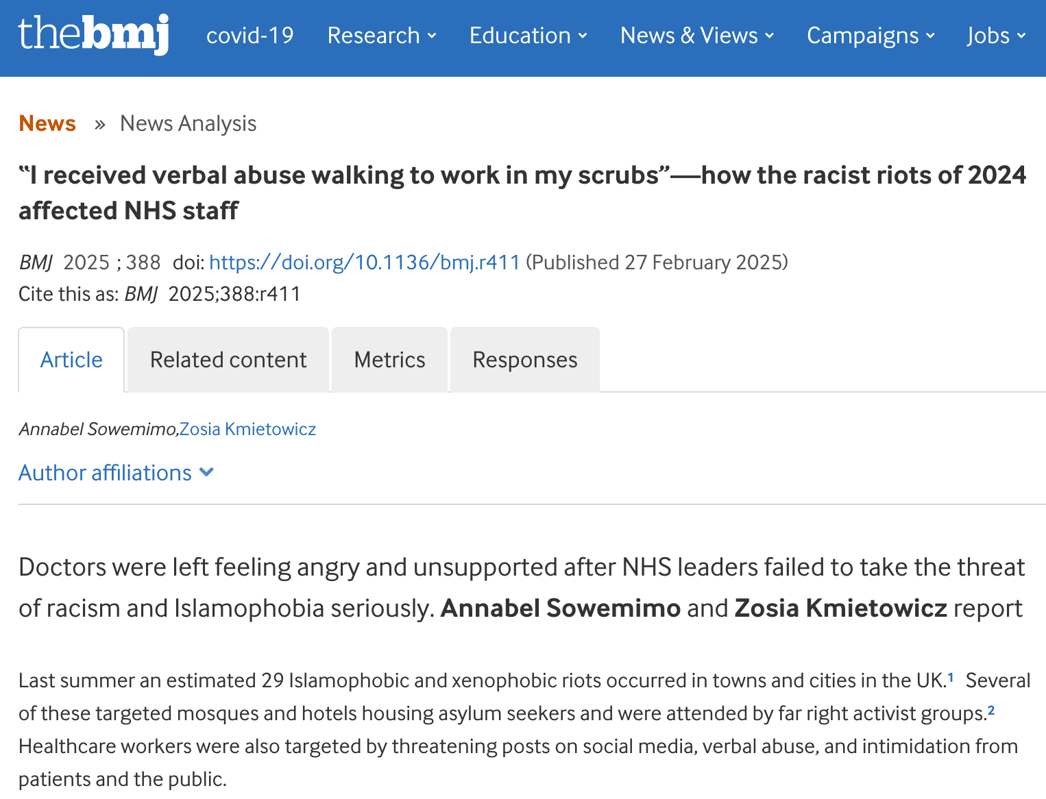Open the Metrics tab
The width and height of the screenshot is (1046, 799).
(x=389, y=360)
